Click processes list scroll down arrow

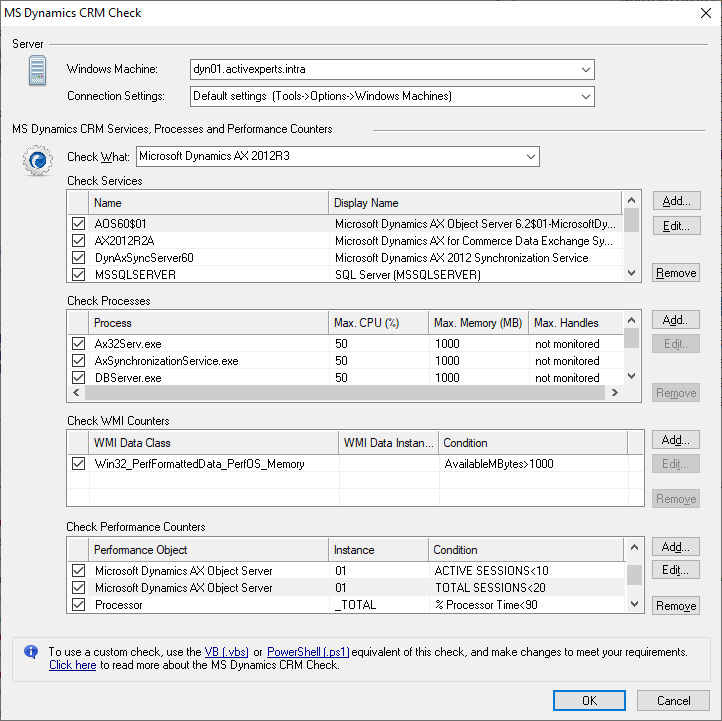click(631, 376)
